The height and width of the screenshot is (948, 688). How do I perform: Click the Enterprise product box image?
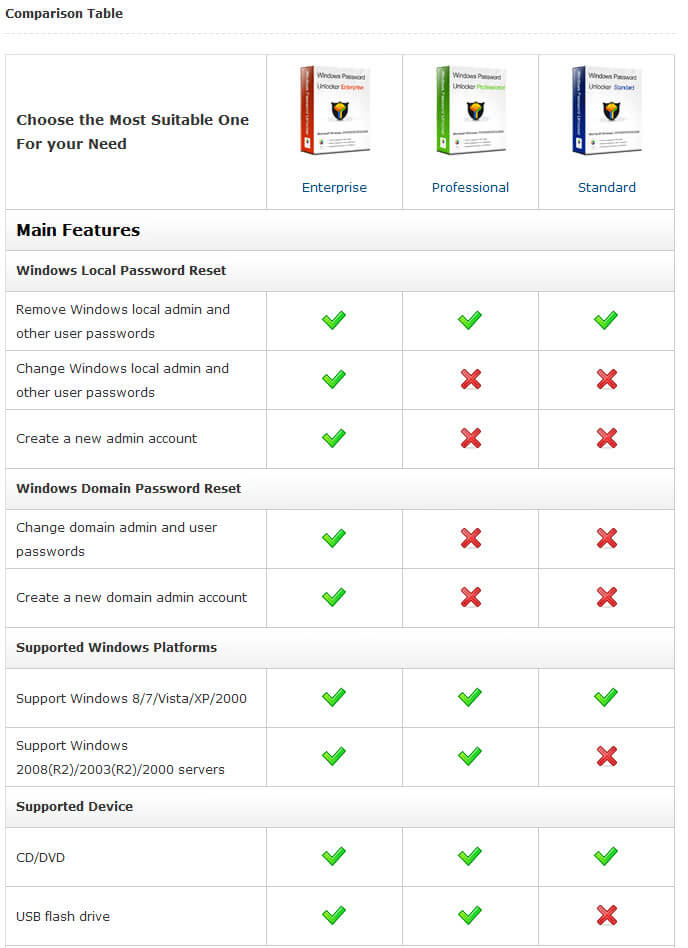[x=335, y=110]
